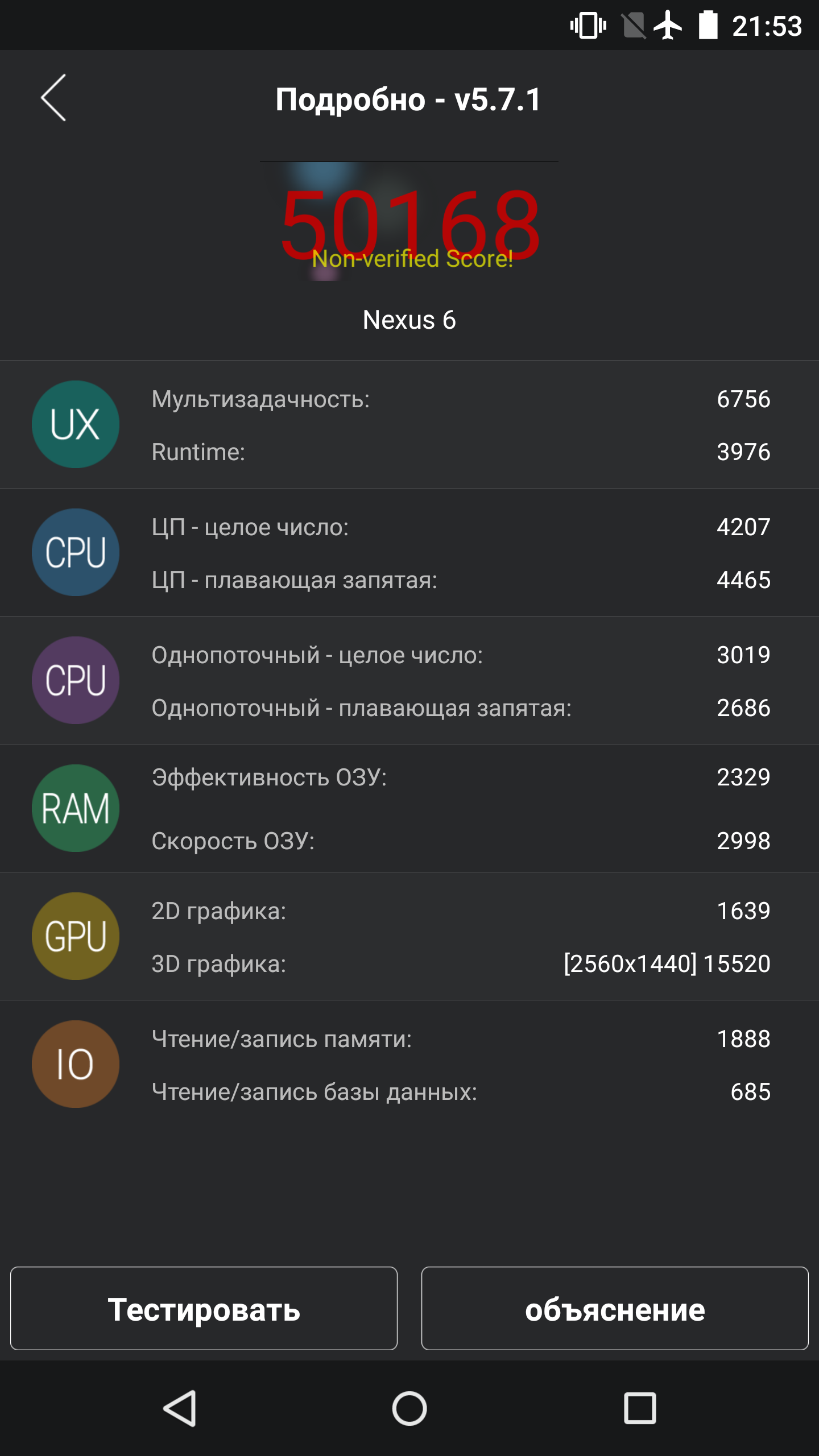The image size is (819, 1456).
Task: Tap the Nexus 6 device name
Action: [409, 320]
